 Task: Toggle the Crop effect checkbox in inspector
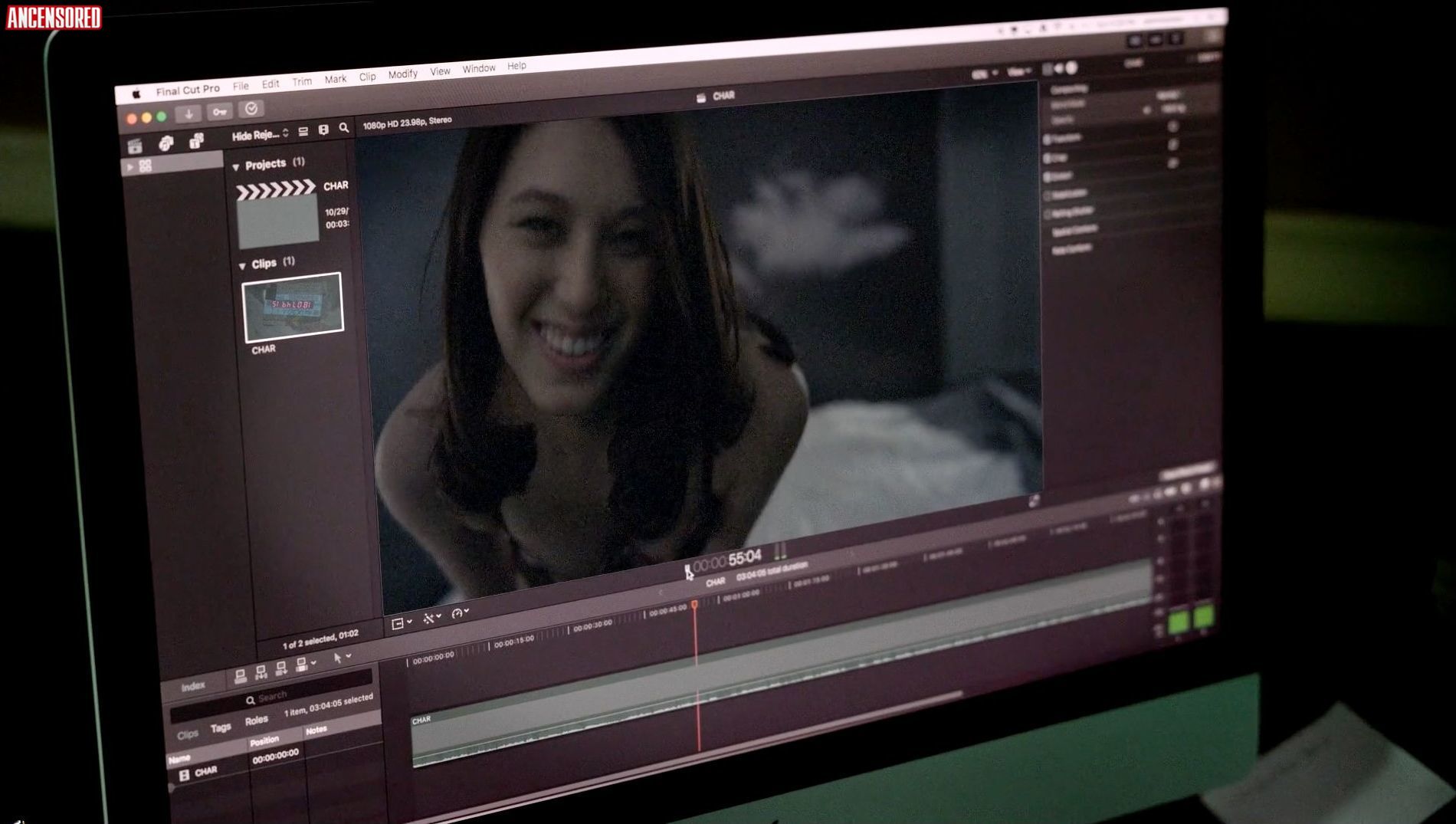[x=1048, y=158]
